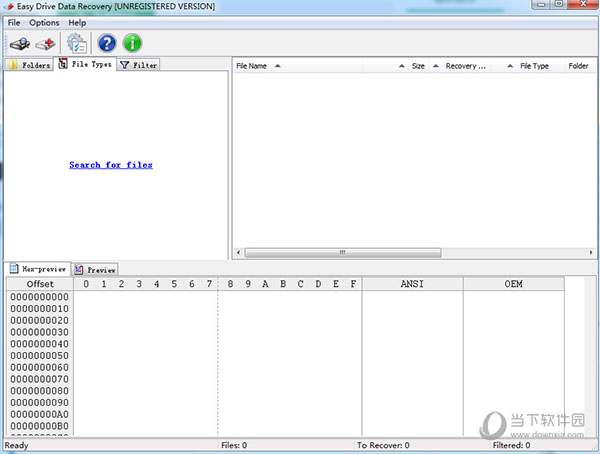Screen dimensions: 600x454
Task: Click the horizontal scrollbar thumb in file list
Action: coord(343,253)
